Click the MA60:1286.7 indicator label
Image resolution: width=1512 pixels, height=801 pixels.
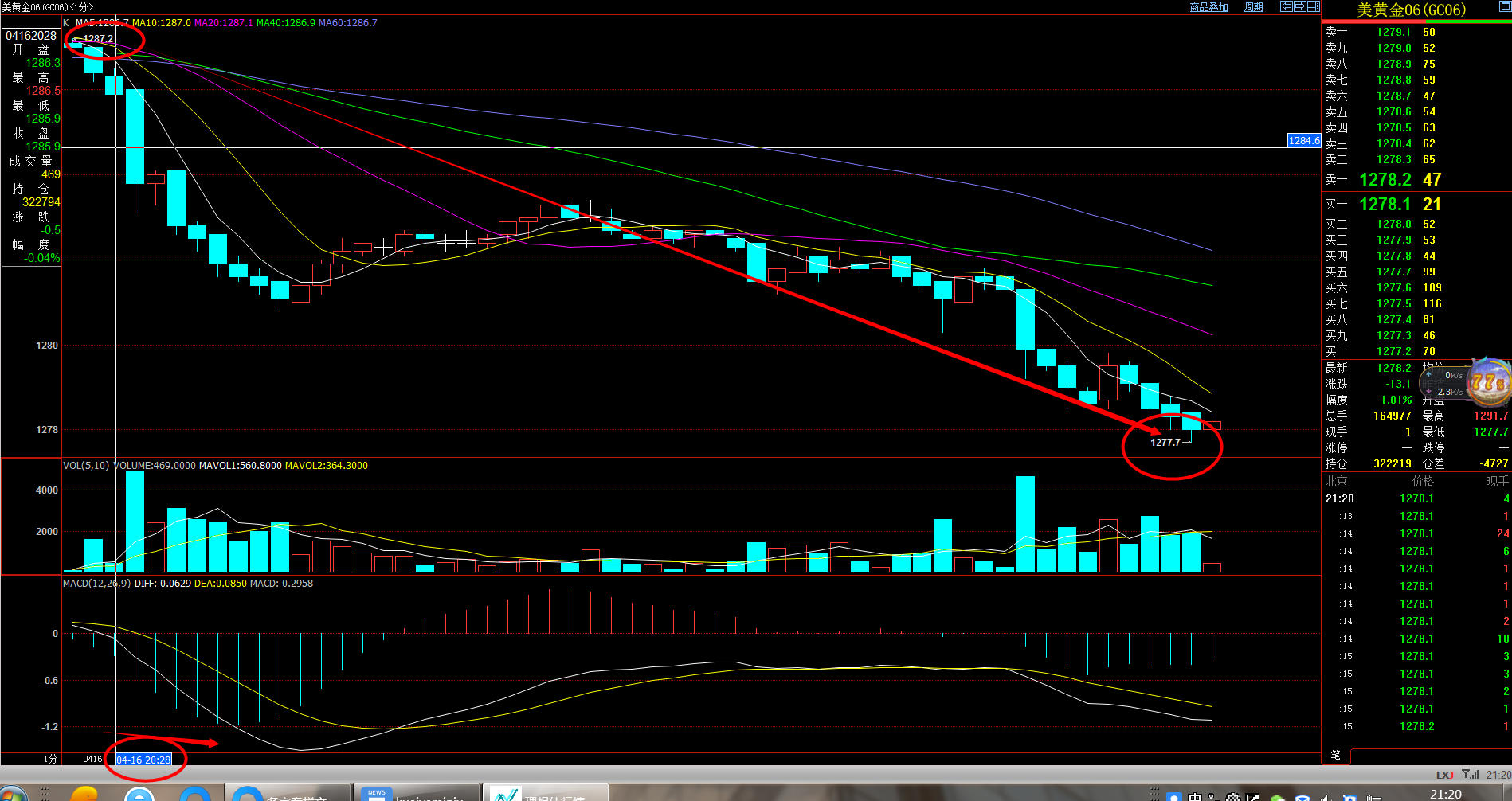click(348, 23)
